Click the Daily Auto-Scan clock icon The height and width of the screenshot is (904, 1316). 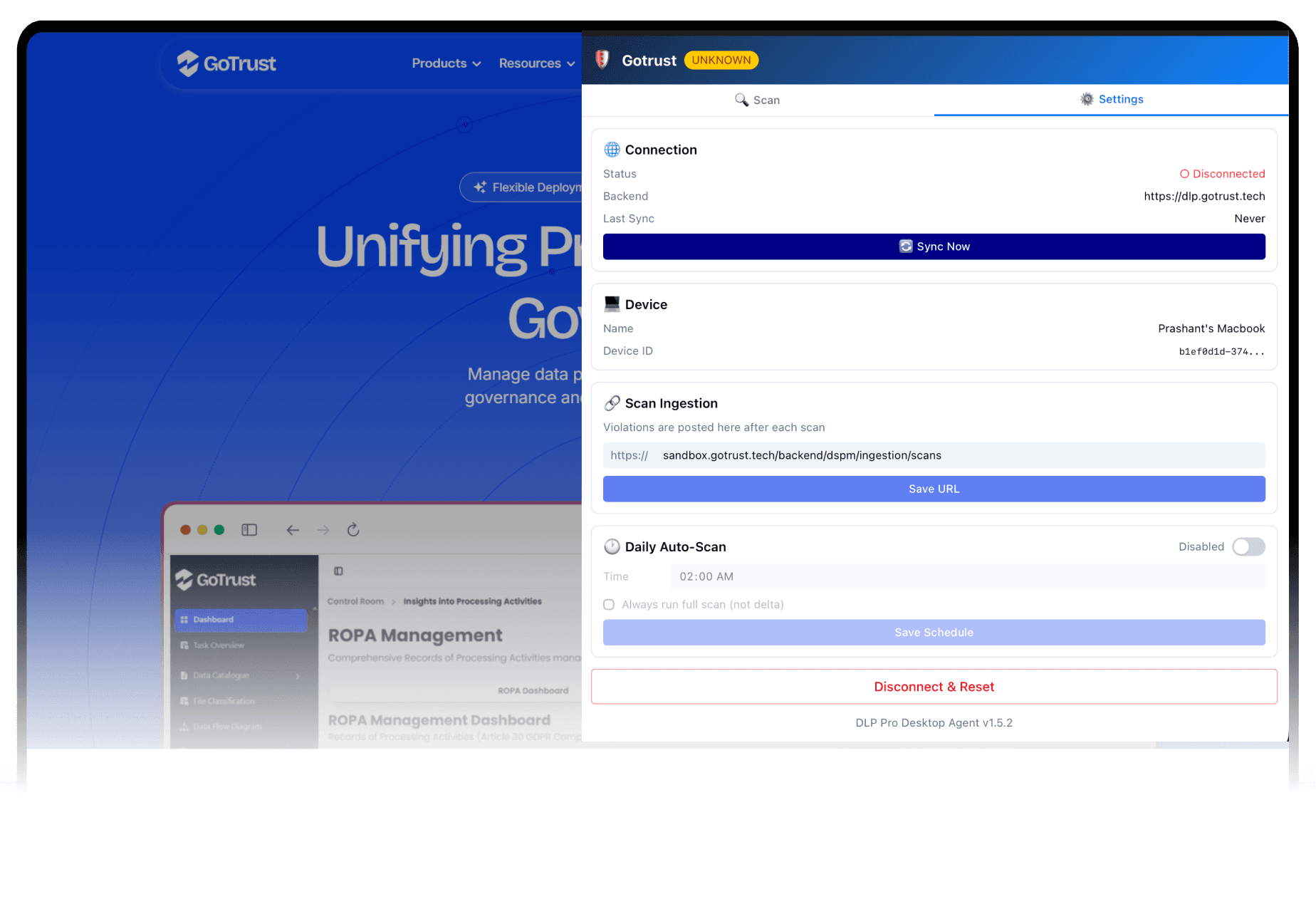click(612, 546)
